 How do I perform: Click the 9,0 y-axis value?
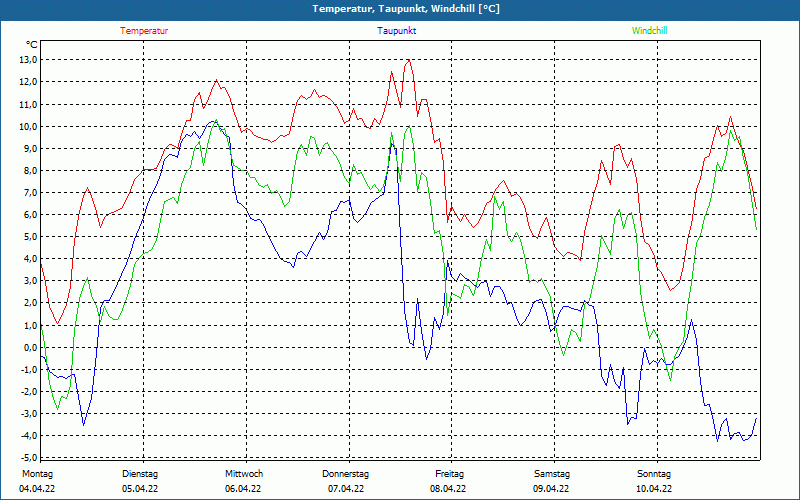coord(31,148)
